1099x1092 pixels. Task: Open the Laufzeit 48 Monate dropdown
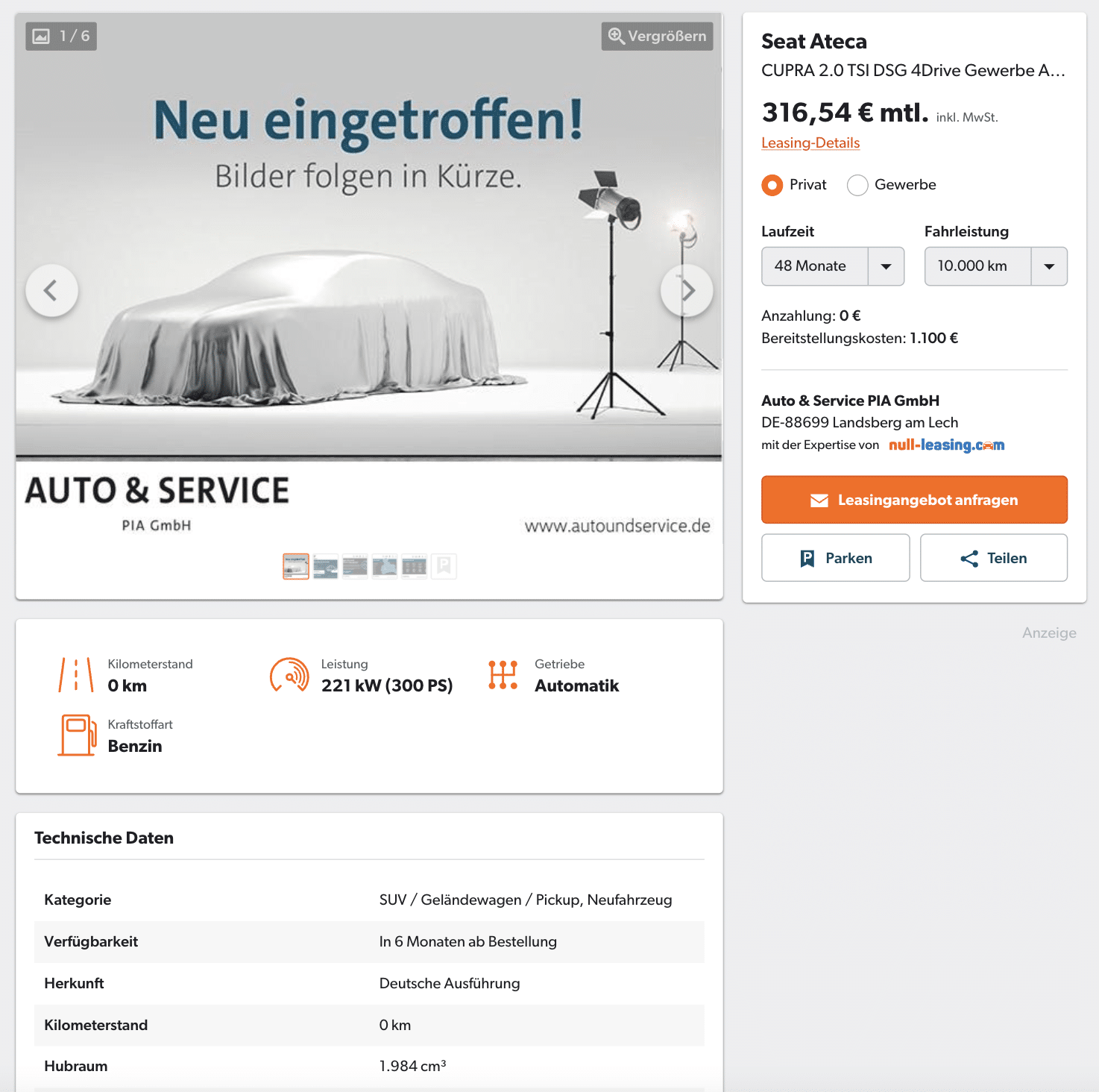[x=833, y=266]
